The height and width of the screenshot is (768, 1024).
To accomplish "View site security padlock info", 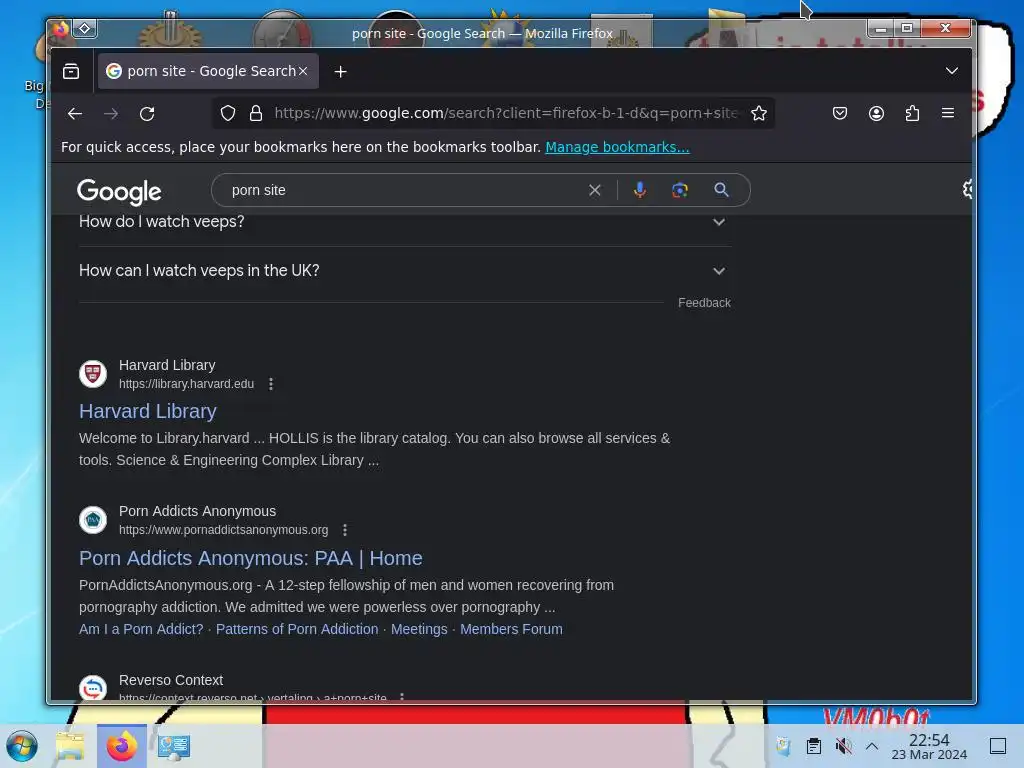I will 256,114.
